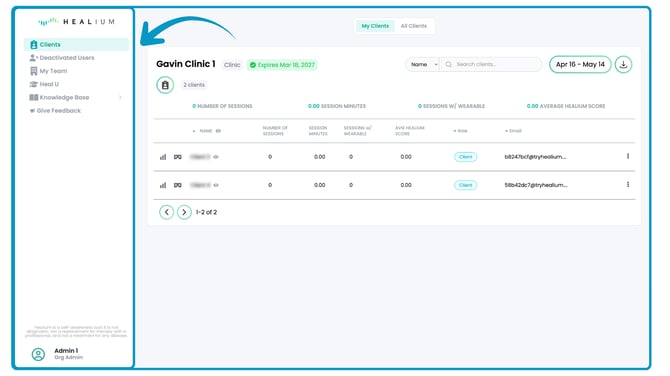Click the 1-2 of 2 pagination text
The height and width of the screenshot is (376, 670).
[x=206, y=212]
